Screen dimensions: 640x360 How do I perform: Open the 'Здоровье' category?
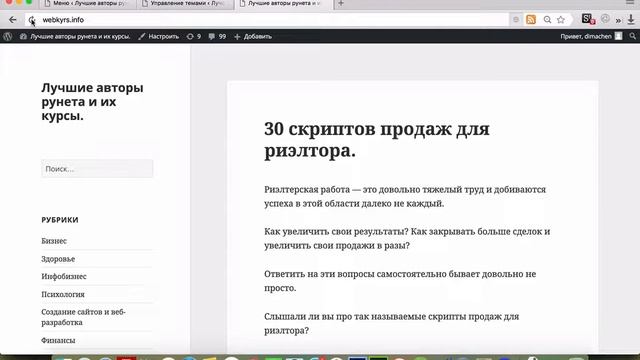tap(58, 259)
